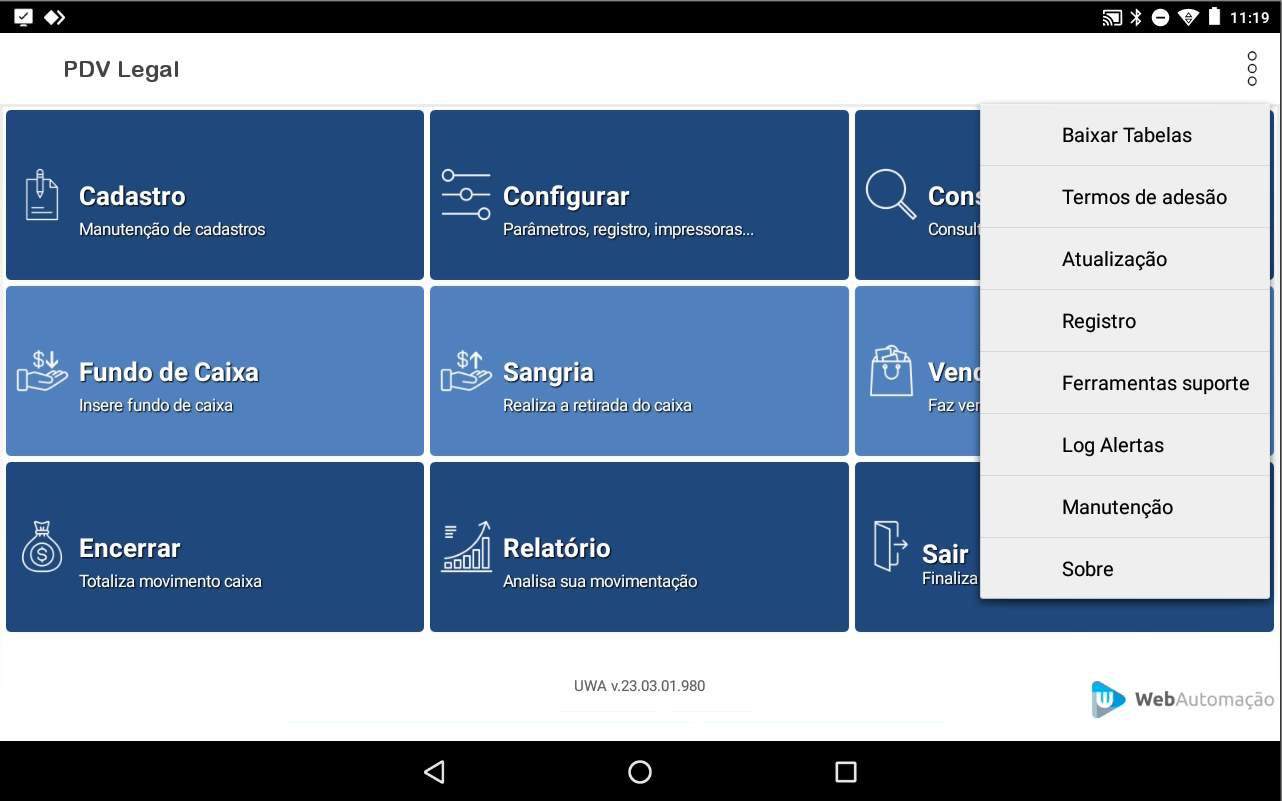
Task: Select Manutenção in the dropdown menu
Action: pyautogui.click(x=1117, y=507)
